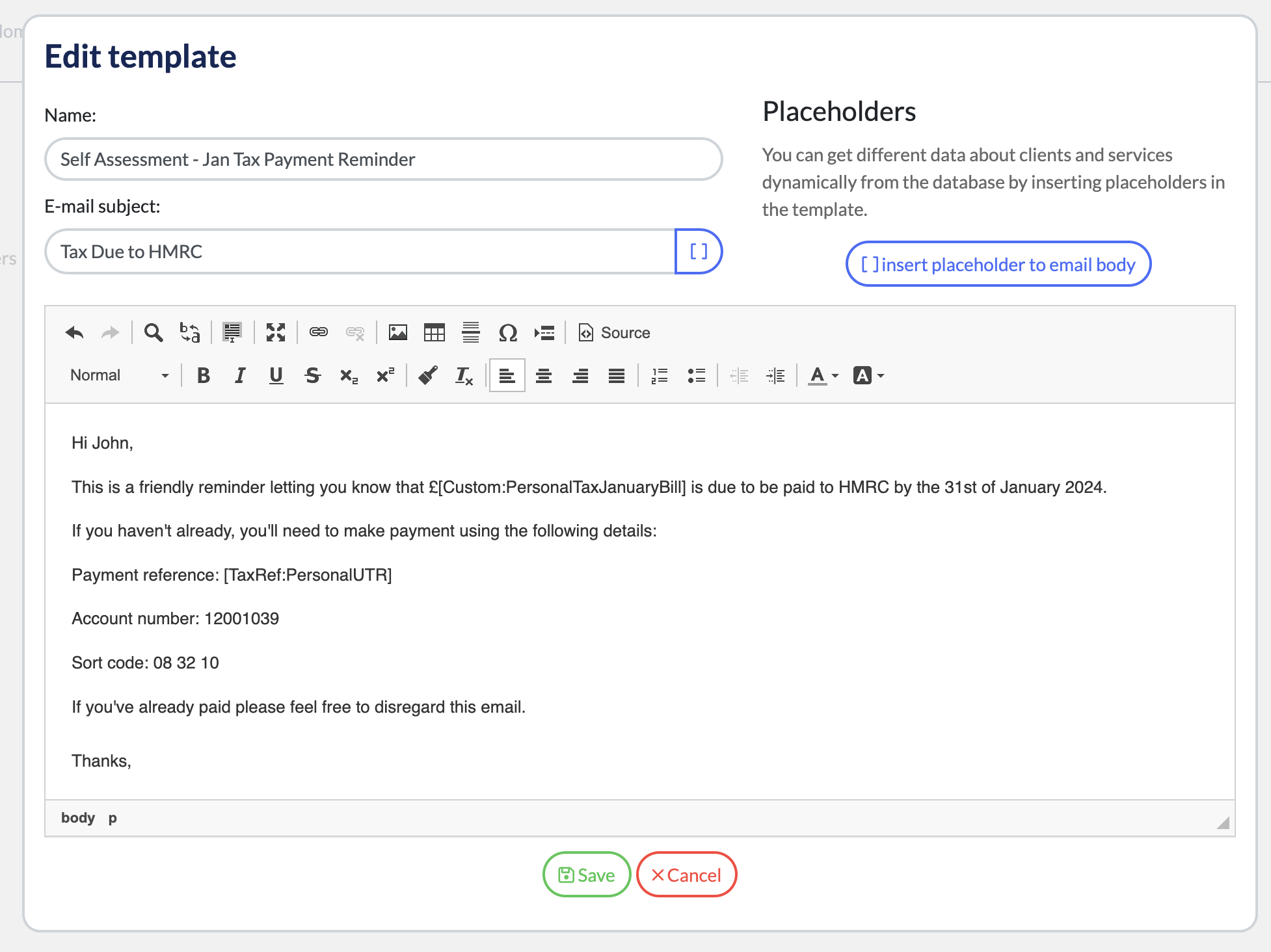Select the p element path item
The width and height of the screenshot is (1271, 952).
pos(113,818)
